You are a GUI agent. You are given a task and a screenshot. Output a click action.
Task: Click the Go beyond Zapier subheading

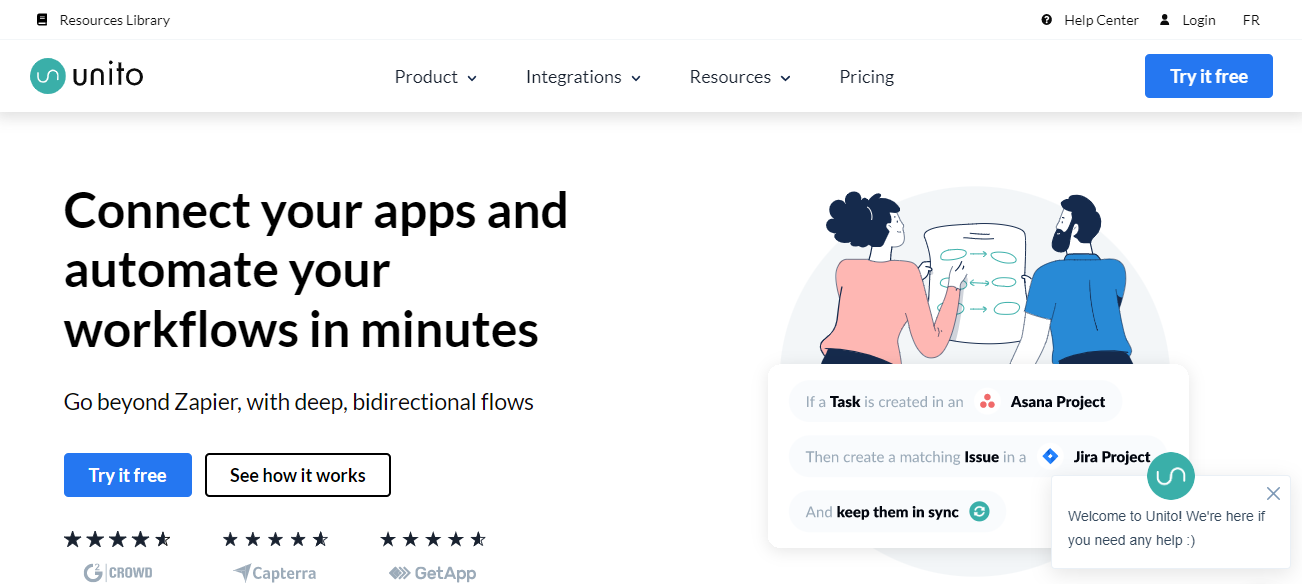coord(299,402)
